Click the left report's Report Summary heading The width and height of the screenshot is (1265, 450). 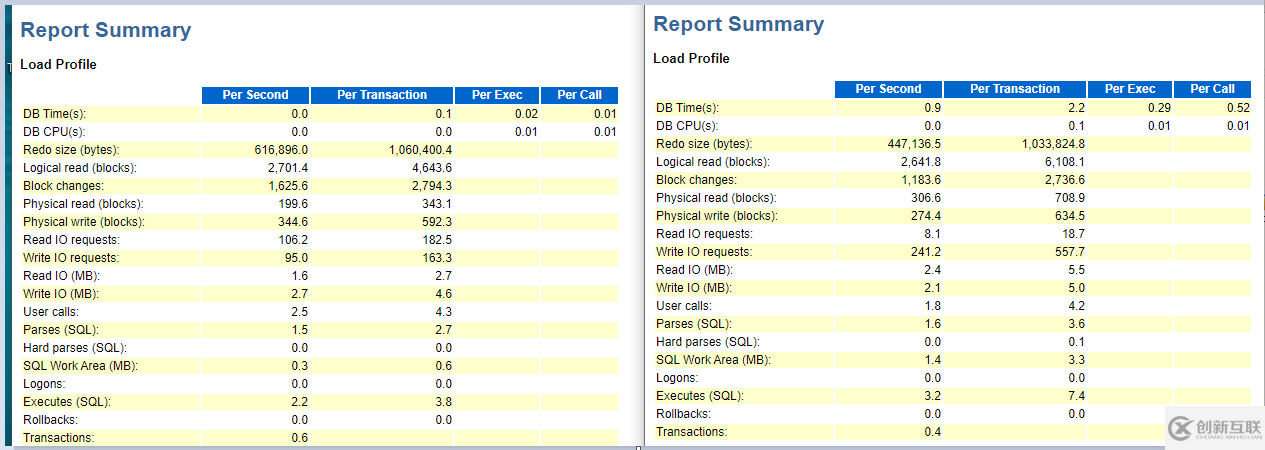[x=106, y=30]
